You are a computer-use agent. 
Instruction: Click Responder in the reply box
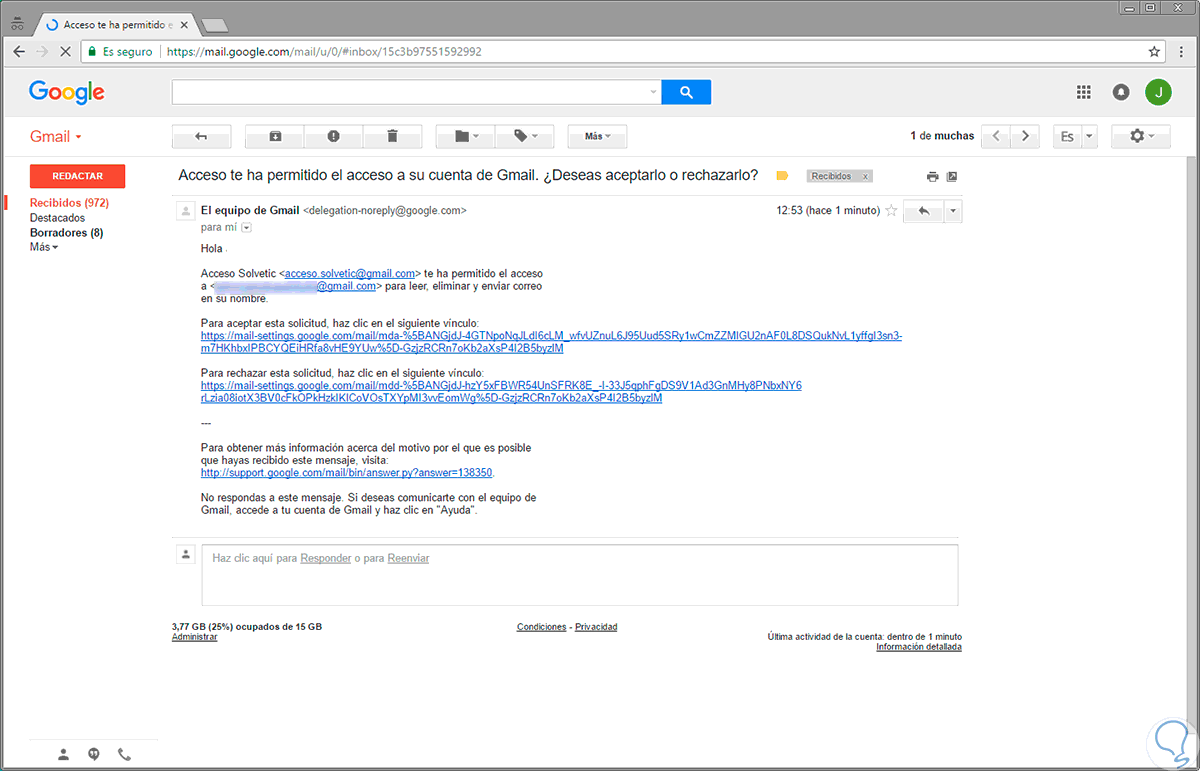click(x=325, y=558)
